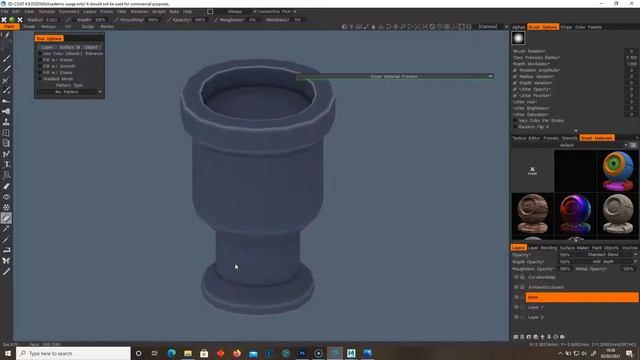Switch to the Render room tab
640x360 pixels.
pyautogui.click(x=107, y=27)
